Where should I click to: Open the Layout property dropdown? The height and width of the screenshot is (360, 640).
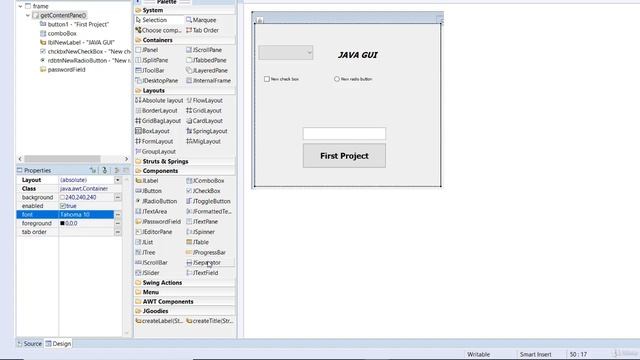(x=118, y=180)
